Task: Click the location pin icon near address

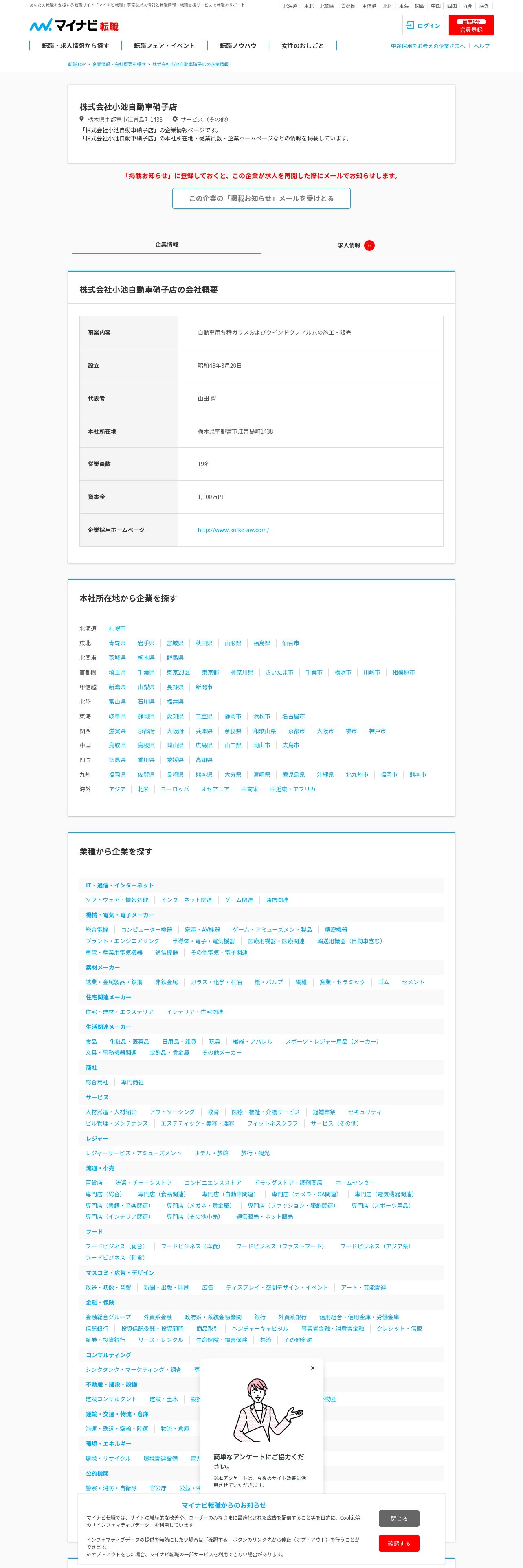Action: (x=81, y=119)
